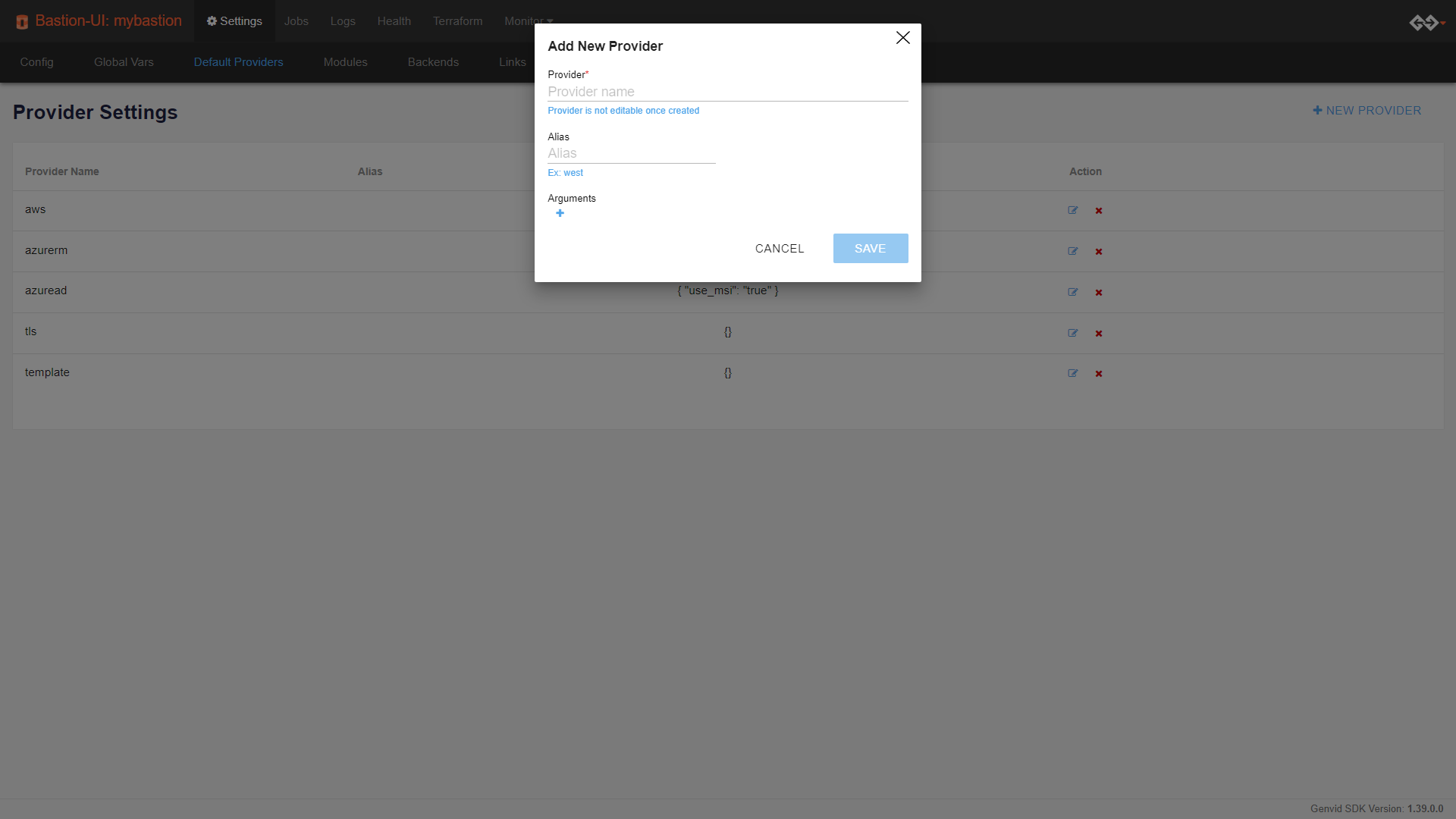
Task: Click the delete icon for aws provider
Action: 1099,210
